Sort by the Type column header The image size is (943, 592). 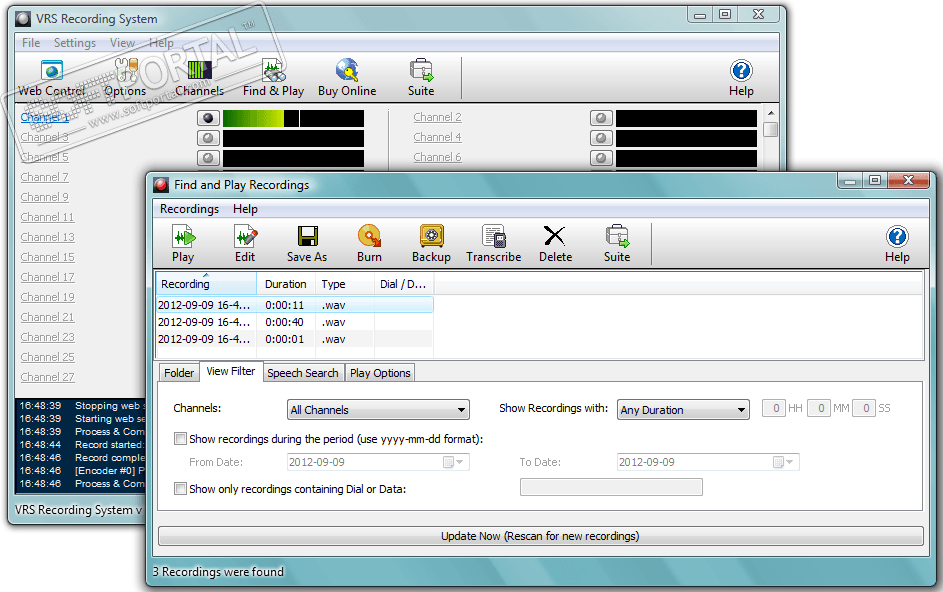point(345,284)
